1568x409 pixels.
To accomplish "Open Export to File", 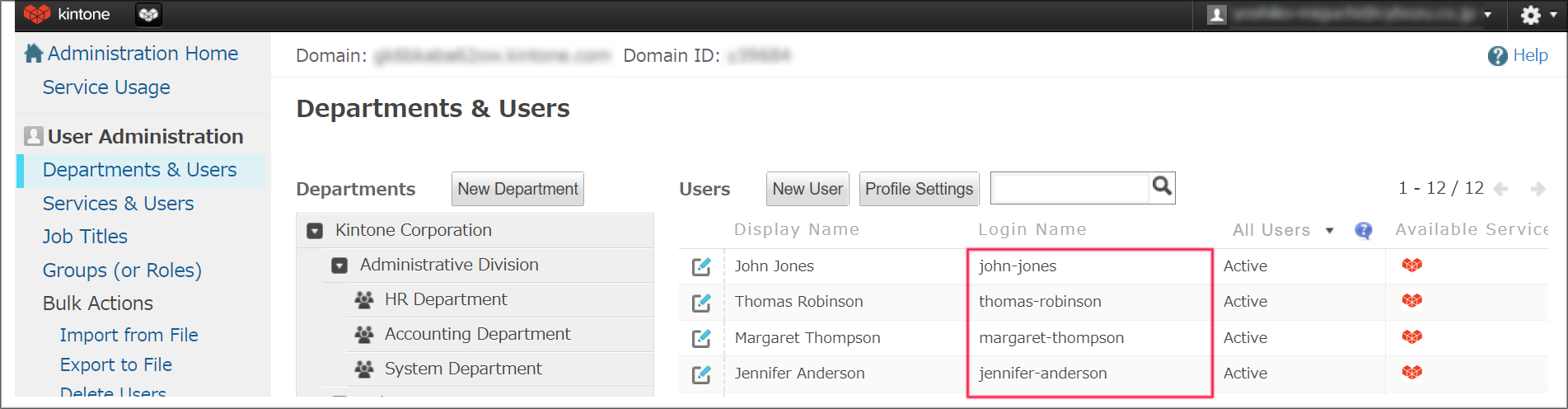I will pyautogui.click(x=116, y=364).
